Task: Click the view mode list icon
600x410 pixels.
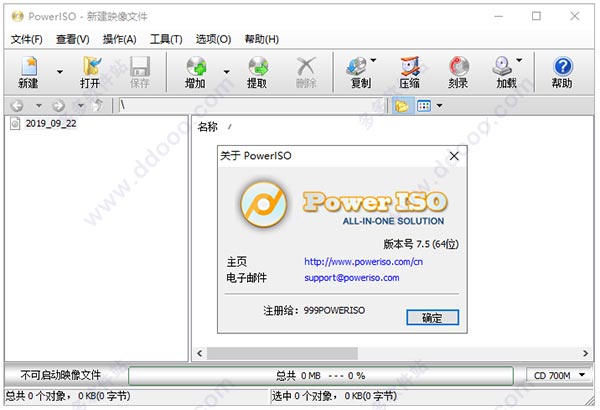Action: [424, 106]
